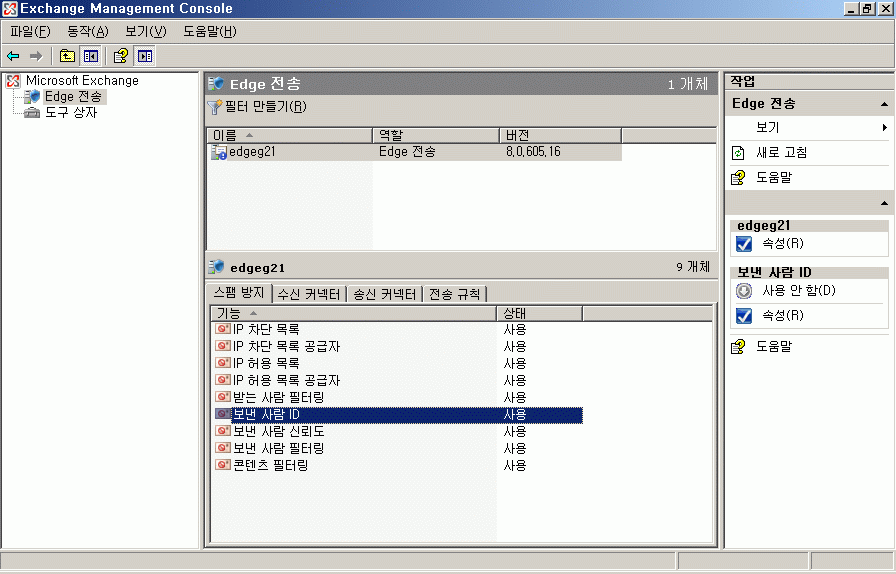The image size is (896, 574).
Task: Select the Microsoft Exchange root node
Action: click(82, 81)
